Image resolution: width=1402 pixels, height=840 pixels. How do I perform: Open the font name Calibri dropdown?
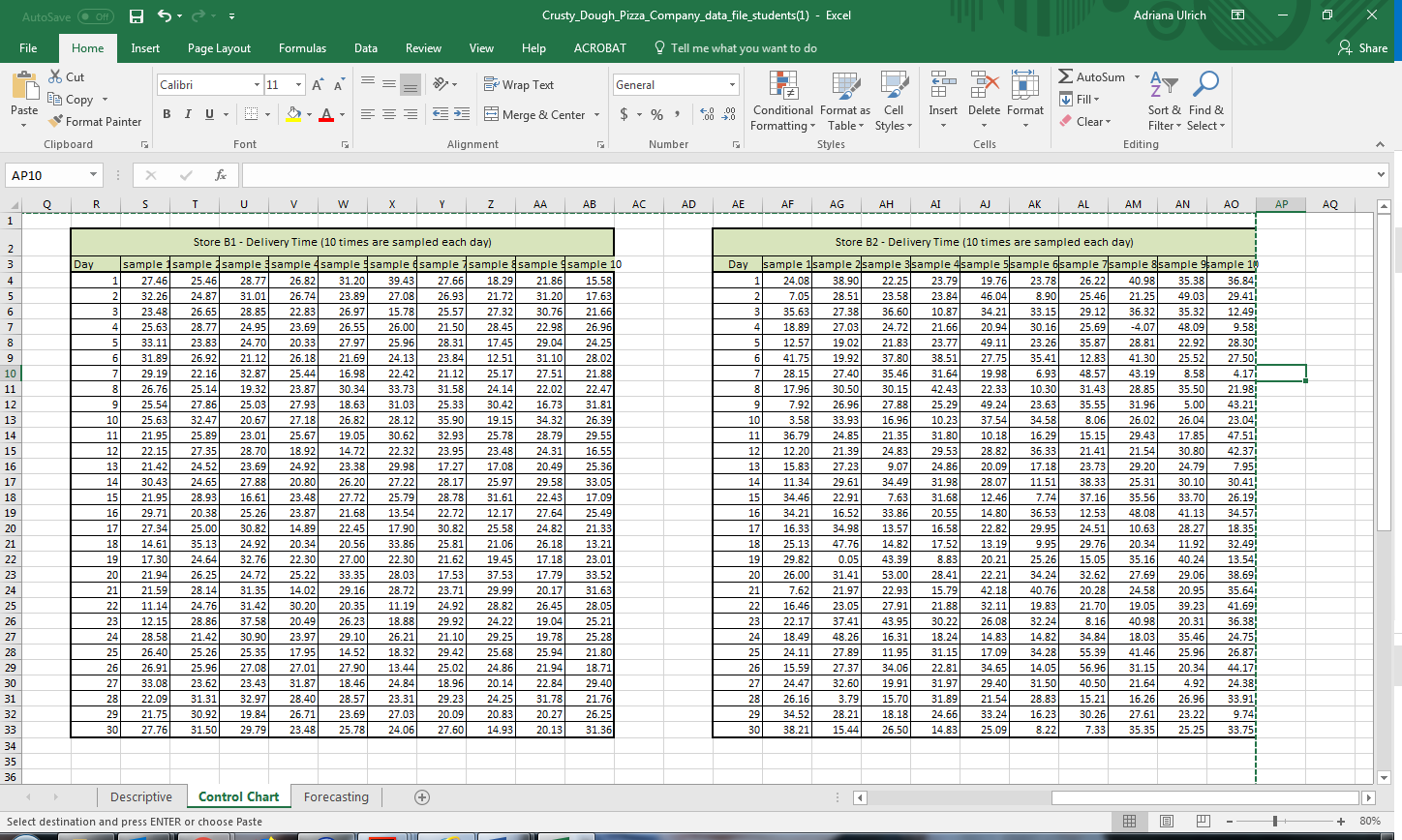point(257,85)
